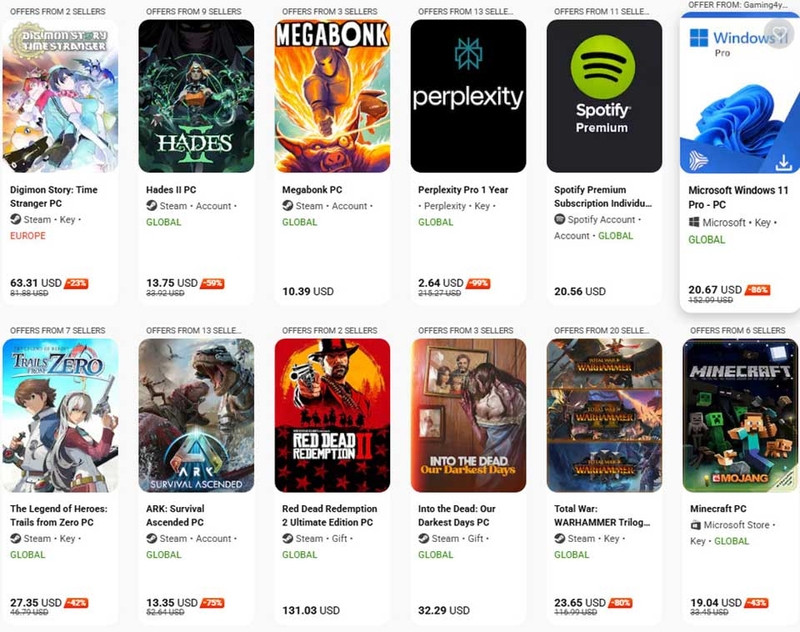Click Steam icon under Digimon Story listing

pos(15,219)
